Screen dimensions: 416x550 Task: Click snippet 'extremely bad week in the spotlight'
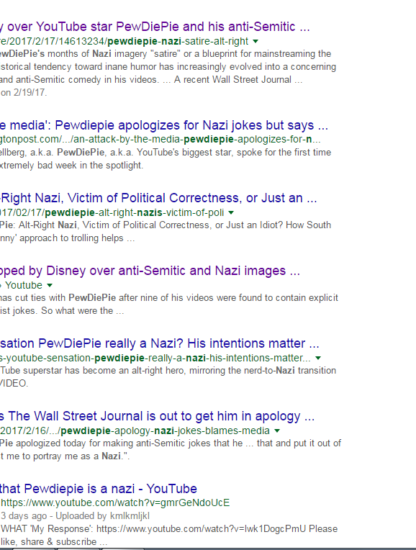pos(72,165)
